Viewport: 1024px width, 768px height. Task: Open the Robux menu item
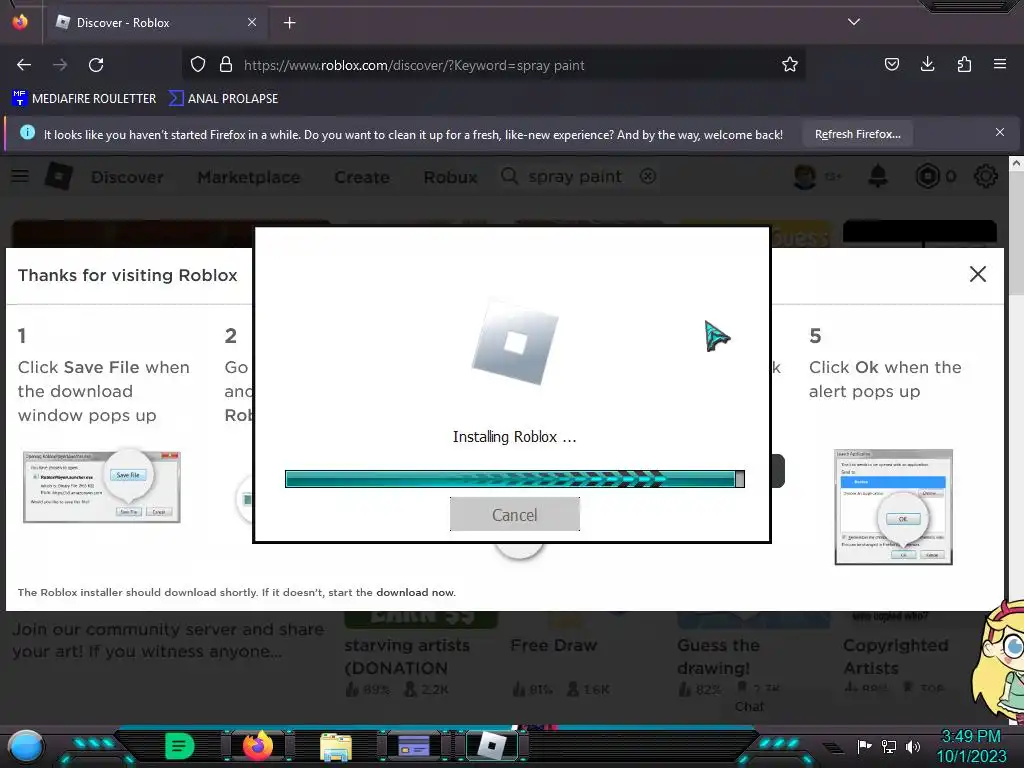(x=450, y=177)
